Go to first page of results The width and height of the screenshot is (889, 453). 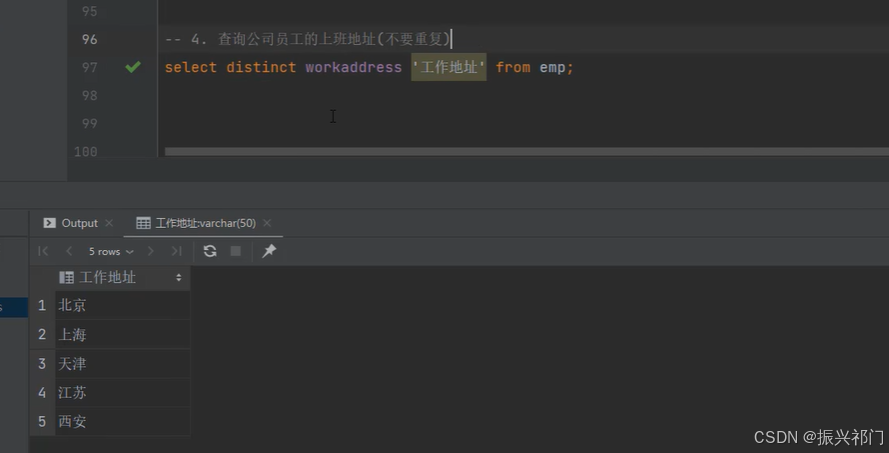pyautogui.click(x=43, y=251)
